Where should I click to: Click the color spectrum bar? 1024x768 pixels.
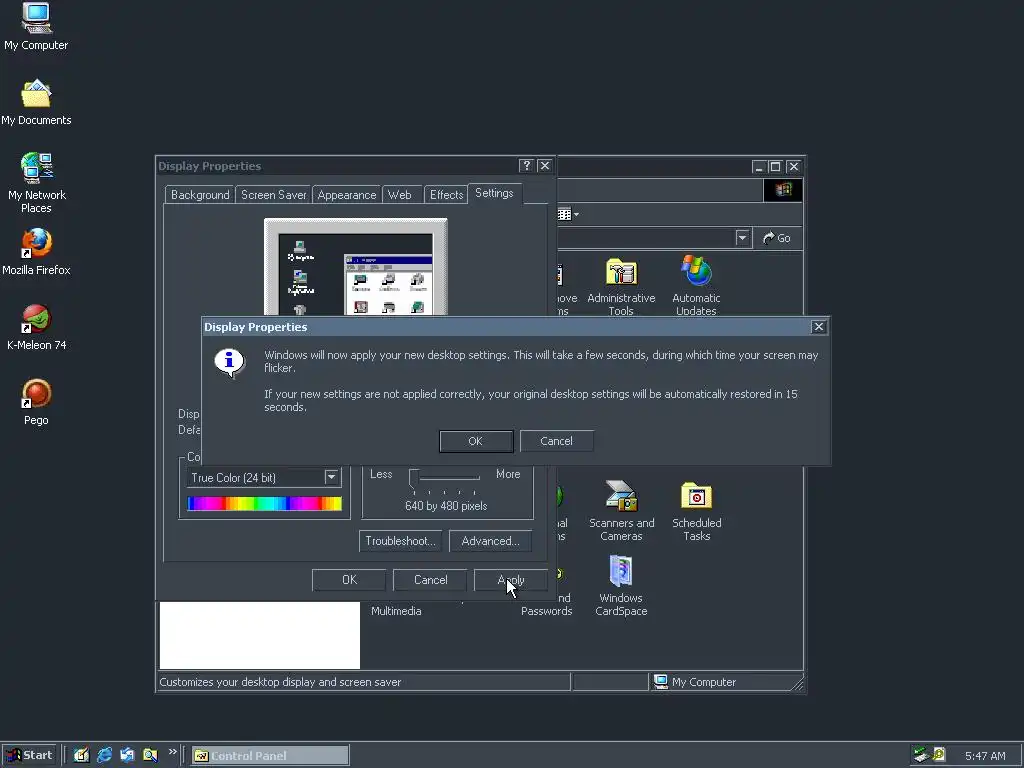(264, 504)
